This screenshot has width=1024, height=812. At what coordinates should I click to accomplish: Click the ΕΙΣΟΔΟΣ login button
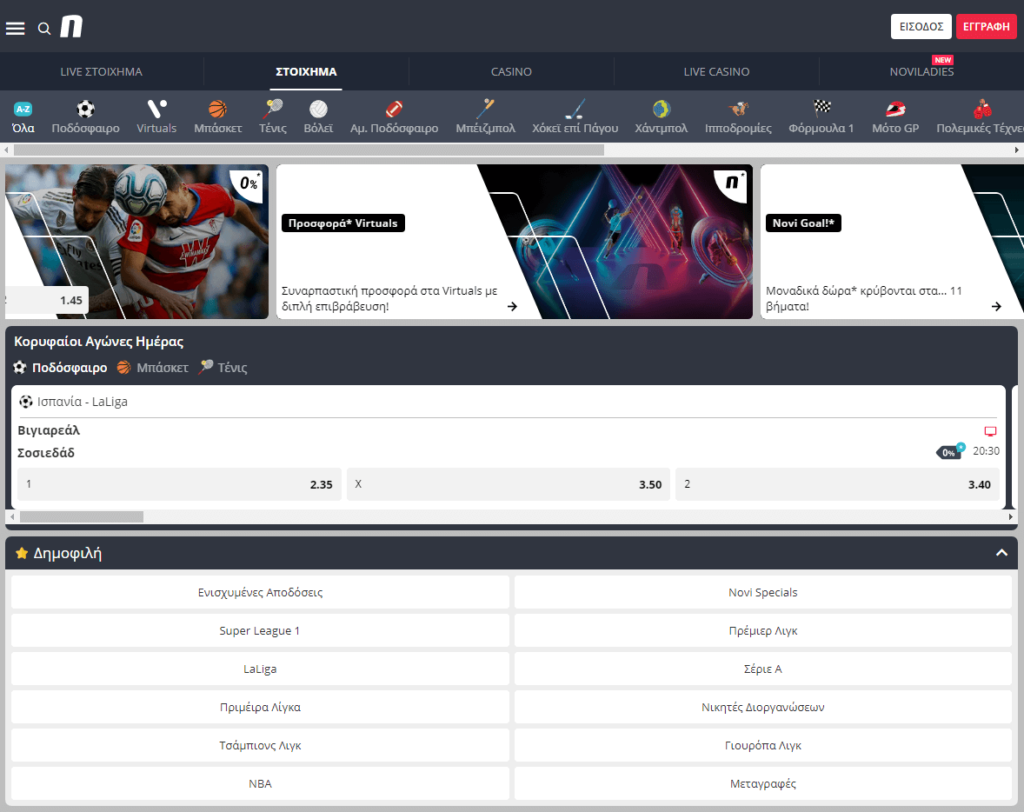tap(921, 27)
